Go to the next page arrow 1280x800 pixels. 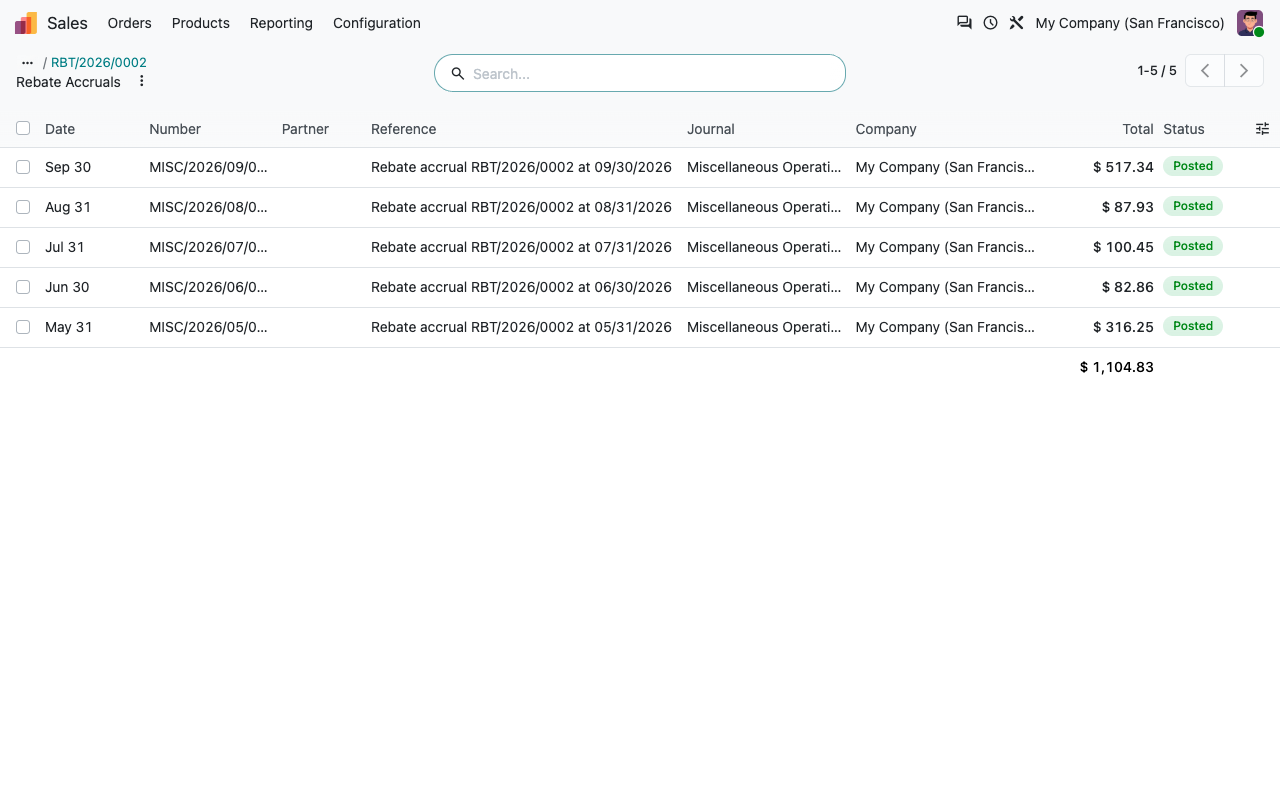(x=1244, y=71)
